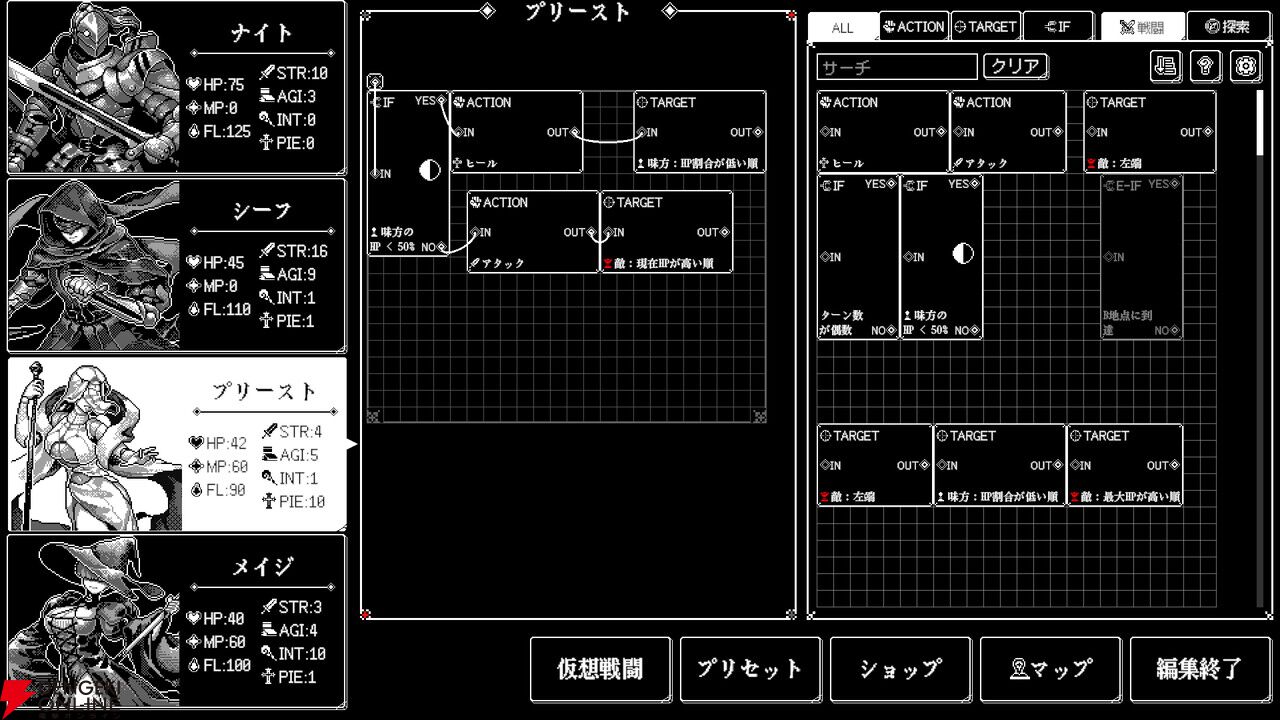The image size is (1280, 720).
Task: Switch to the IF filter tab
Action: 1057,27
